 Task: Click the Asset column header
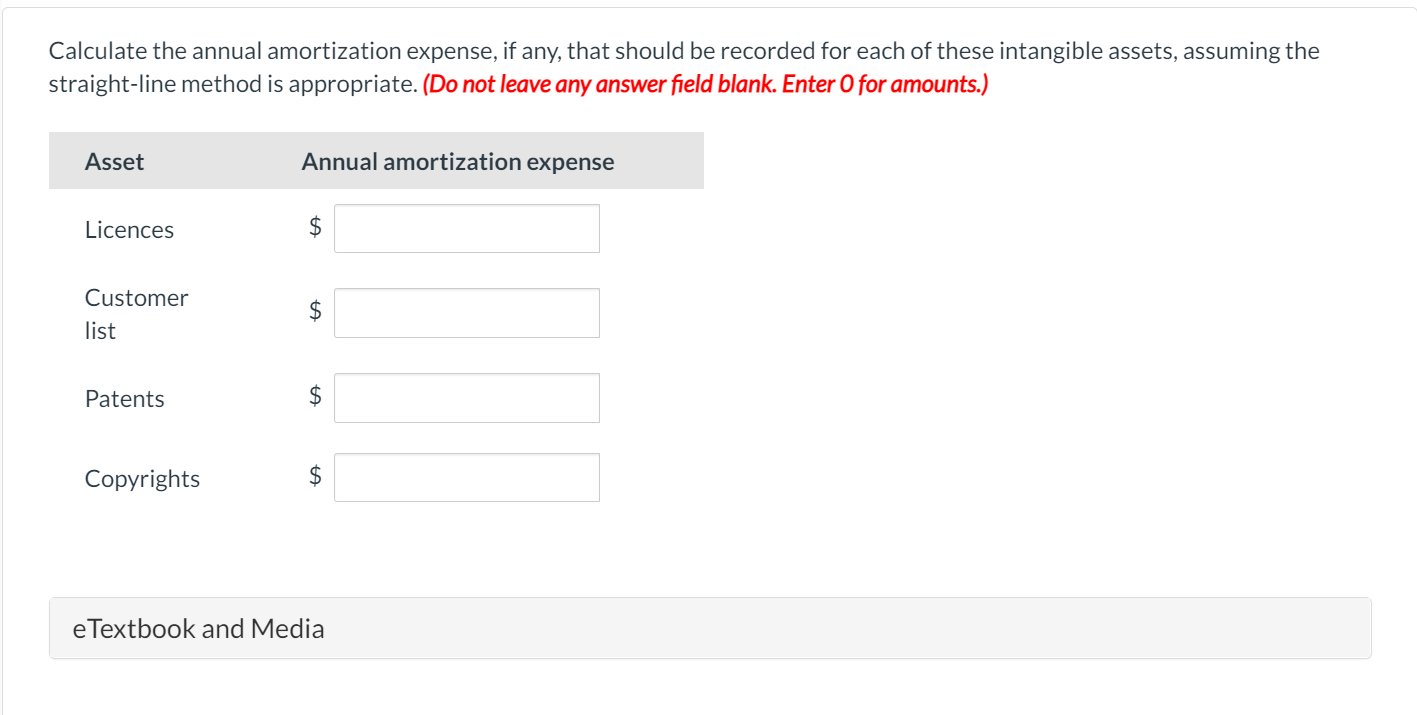pos(114,161)
